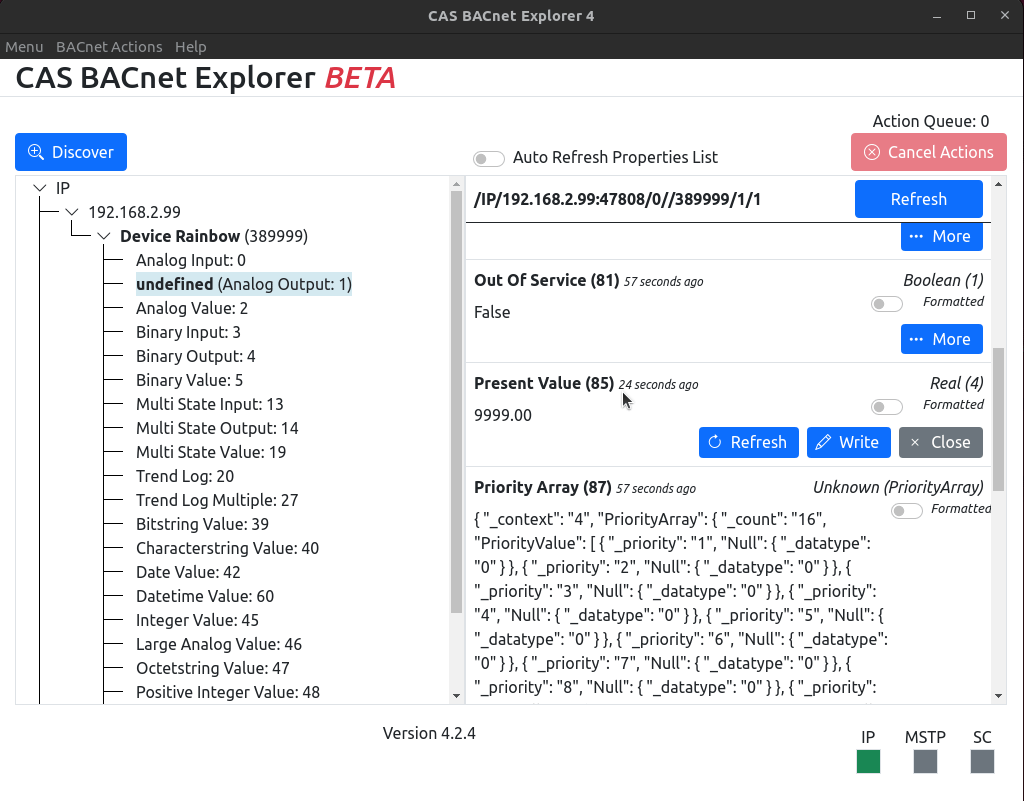Click the Cancel Actions circle-x icon
1024x801 pixels.
point(872,152)
